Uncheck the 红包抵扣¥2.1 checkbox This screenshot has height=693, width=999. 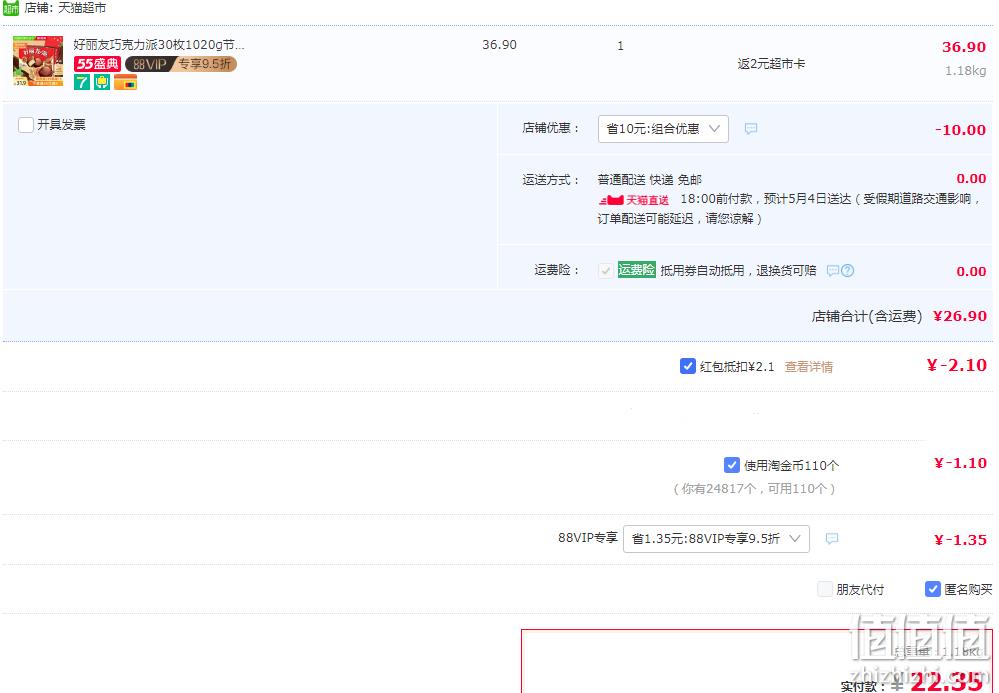[687, 366]
